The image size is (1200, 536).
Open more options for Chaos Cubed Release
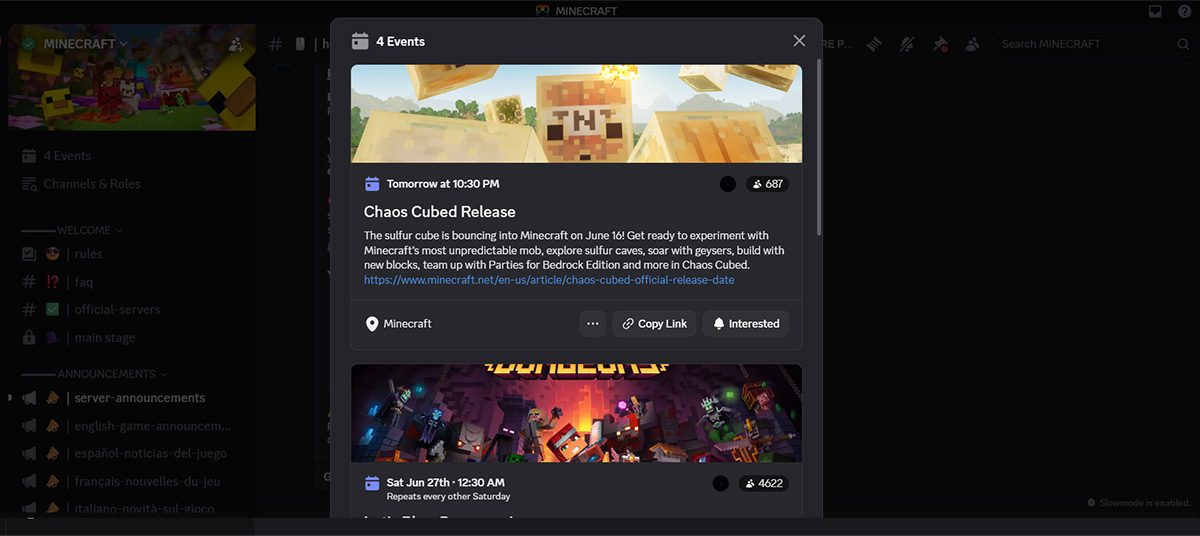click(593, 324)
